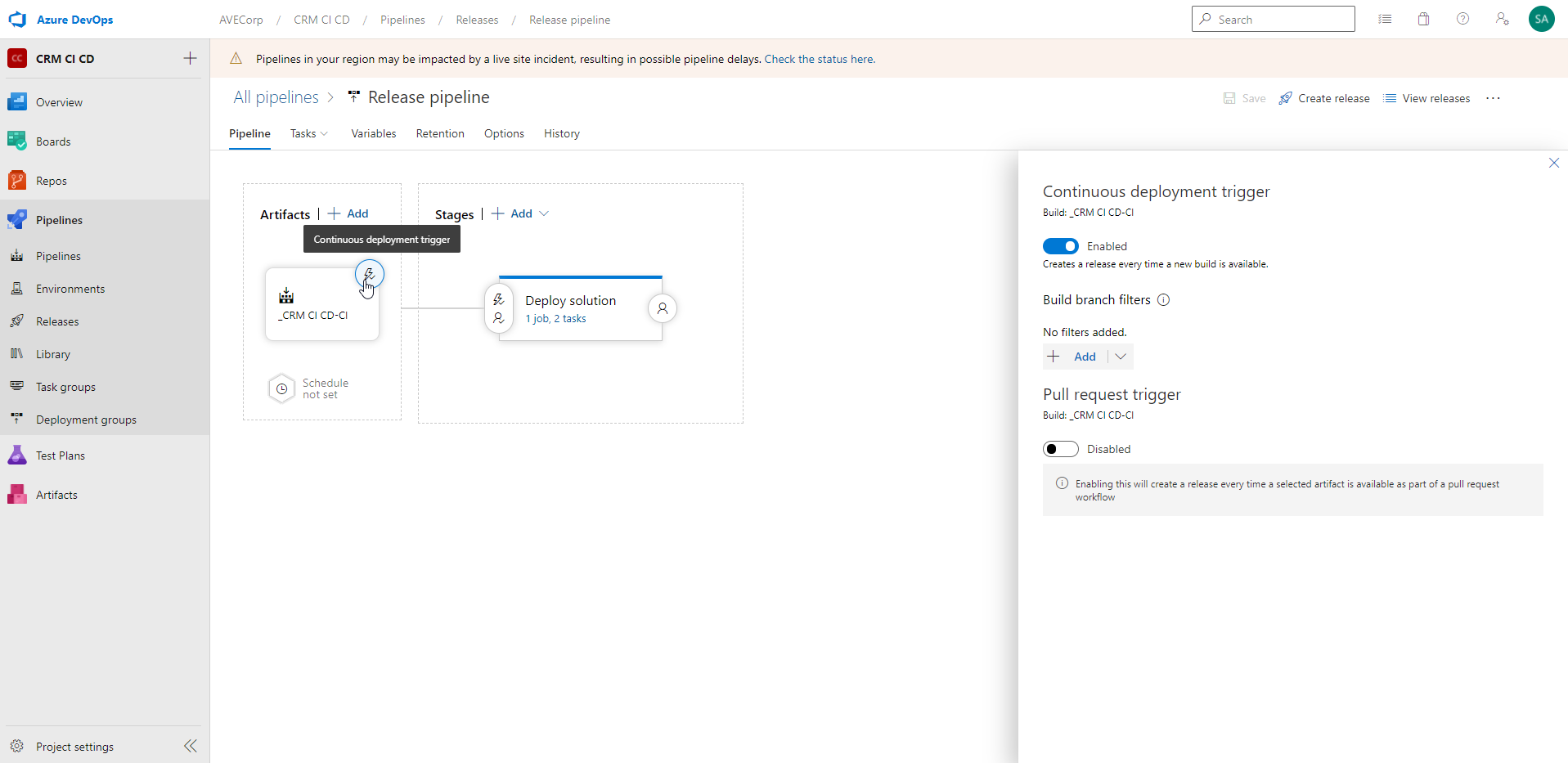Click the Schedule not set clock icon
The image size is (1568, 763).
click(x=281, y=388)
